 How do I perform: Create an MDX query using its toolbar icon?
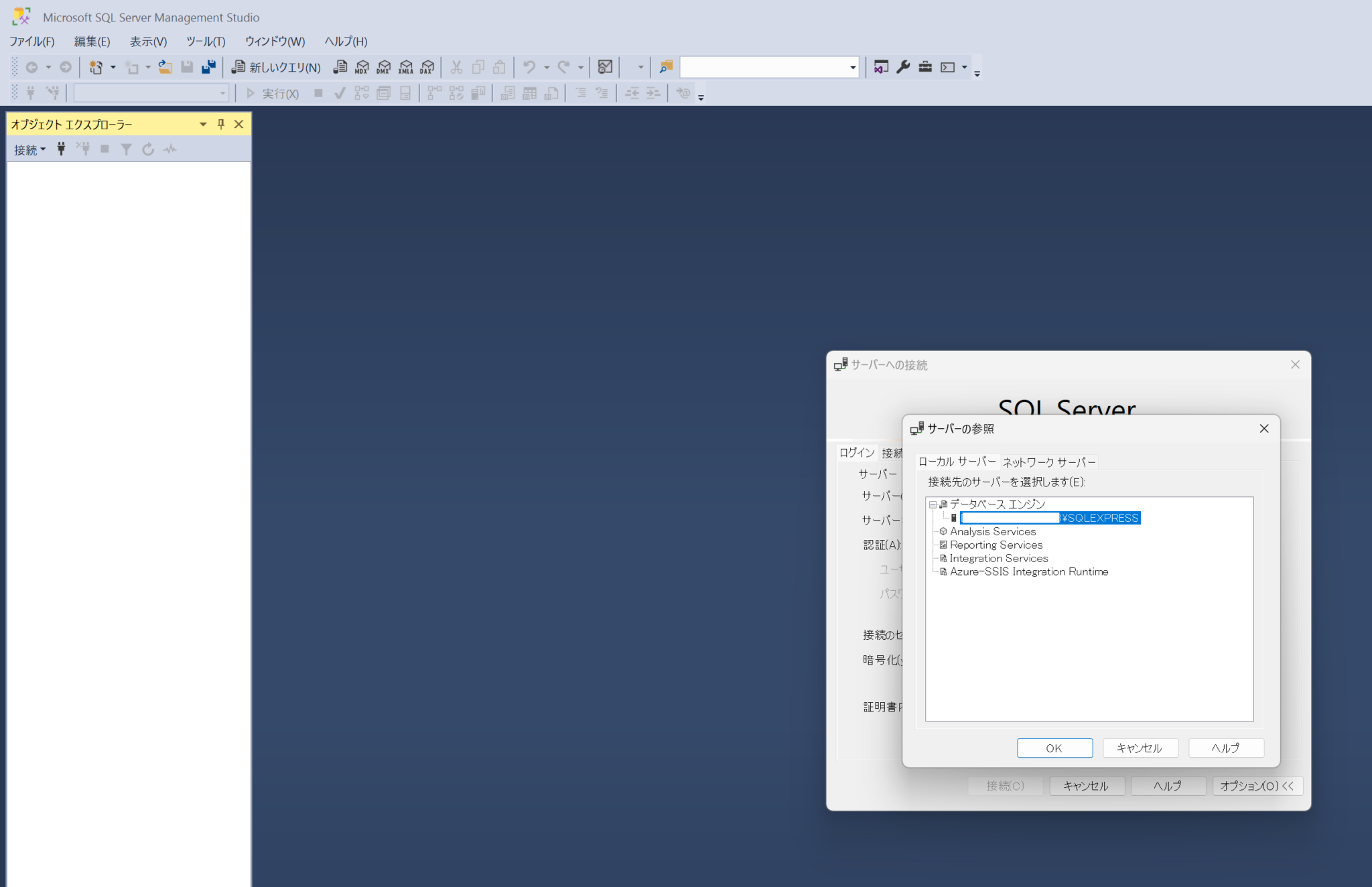point(362,67)
